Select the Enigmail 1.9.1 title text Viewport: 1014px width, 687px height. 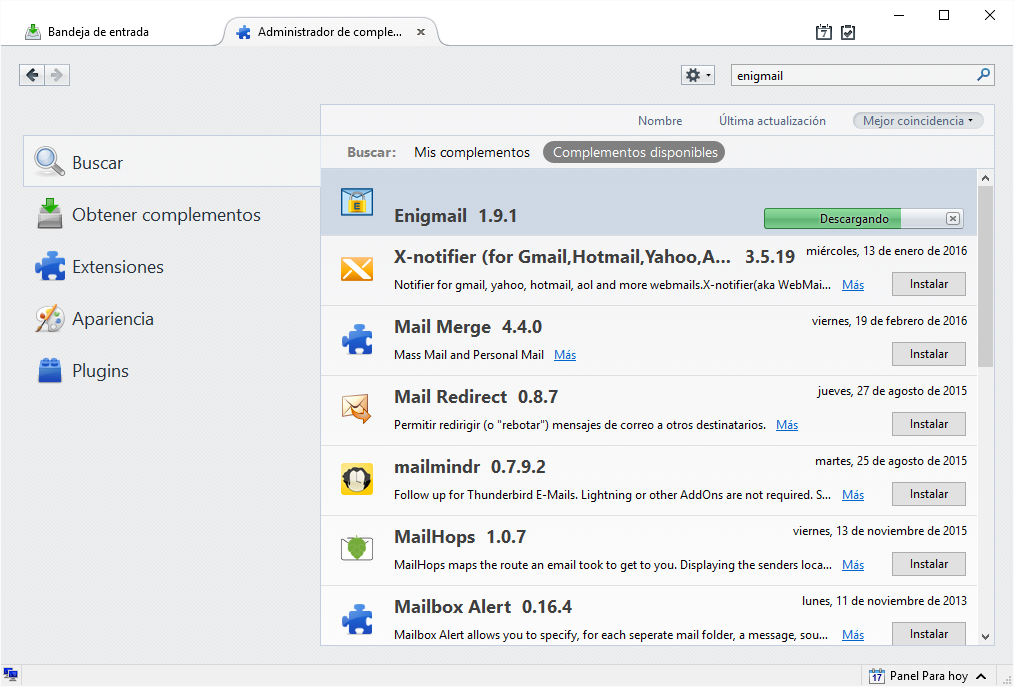click(x=455, y=215)
